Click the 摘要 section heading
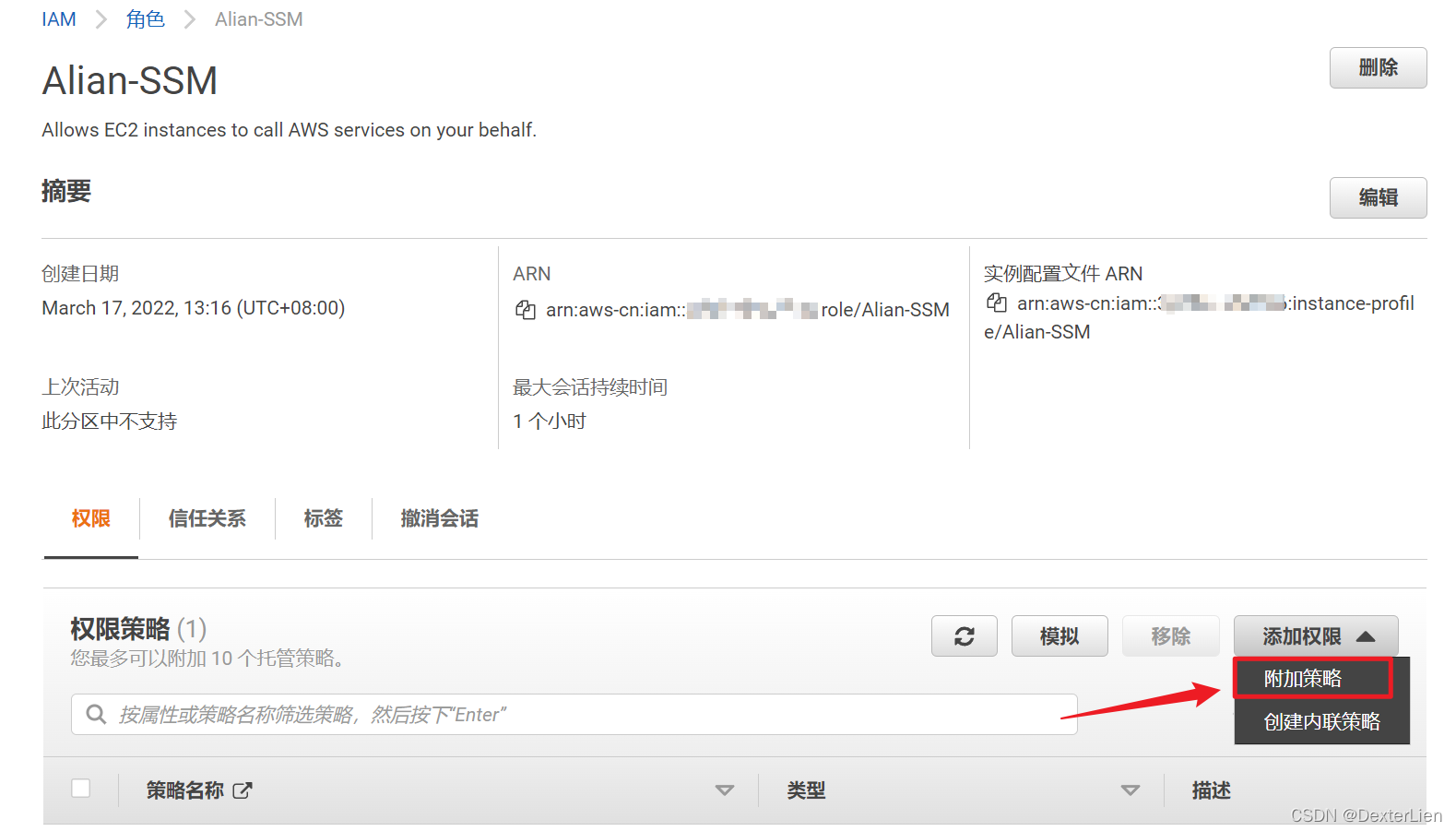1456x831 pixels. coord(66,191)
